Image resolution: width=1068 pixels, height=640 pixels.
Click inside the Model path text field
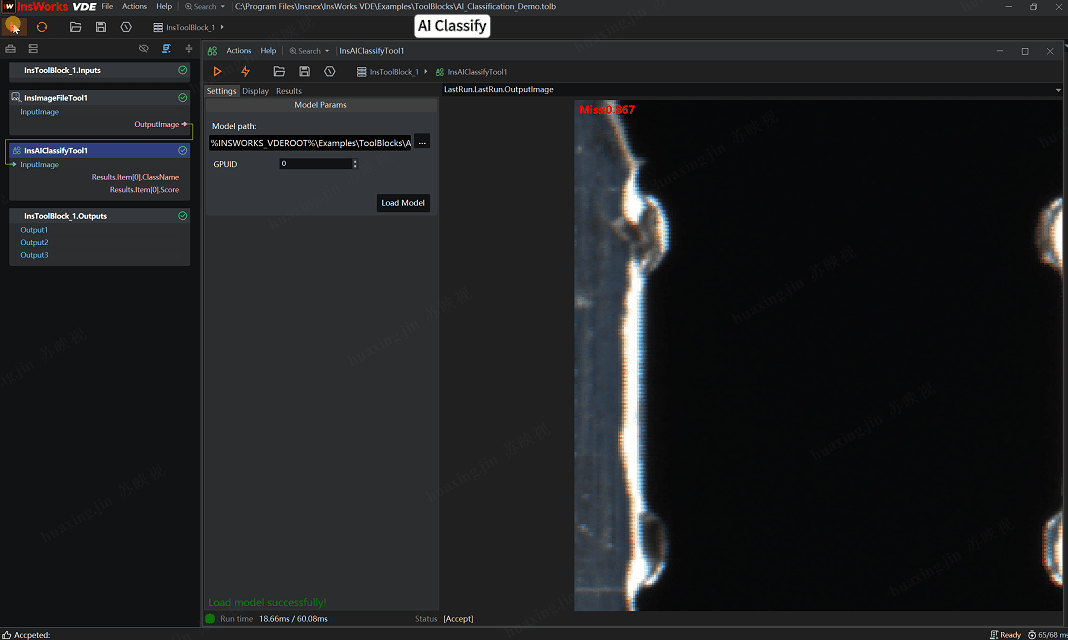click(x=310, y=143)
